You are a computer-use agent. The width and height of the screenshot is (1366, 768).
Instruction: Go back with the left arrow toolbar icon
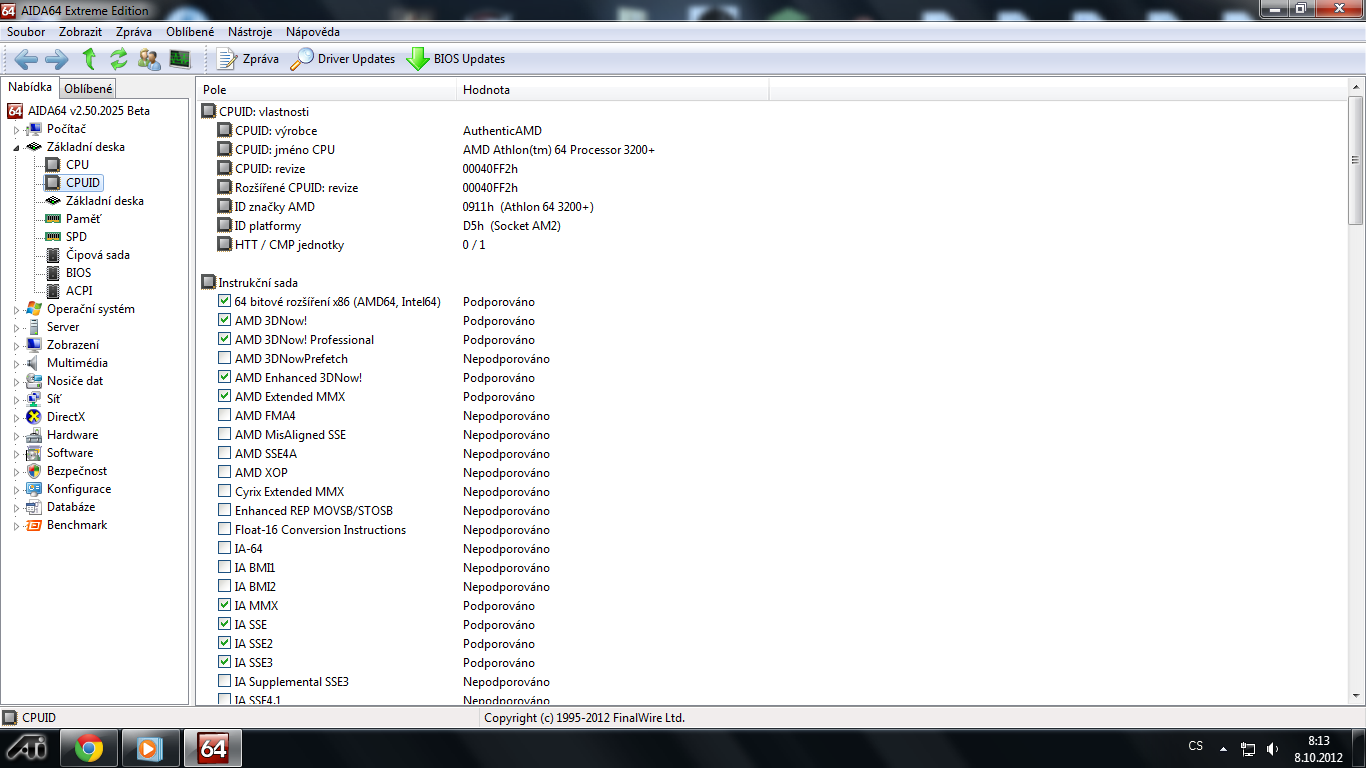tap(26, 59)
